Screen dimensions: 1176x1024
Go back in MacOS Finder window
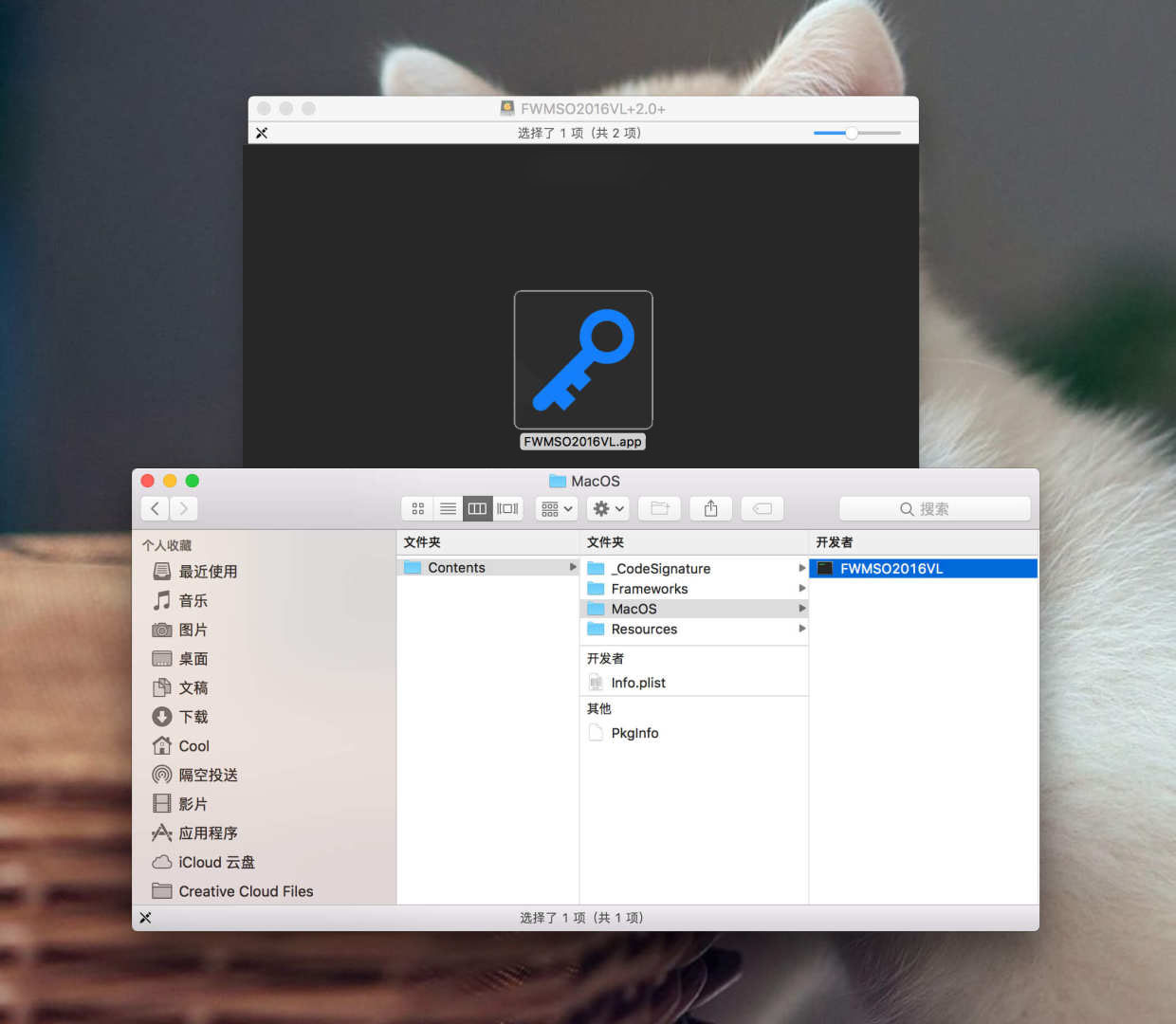(156, 508)
